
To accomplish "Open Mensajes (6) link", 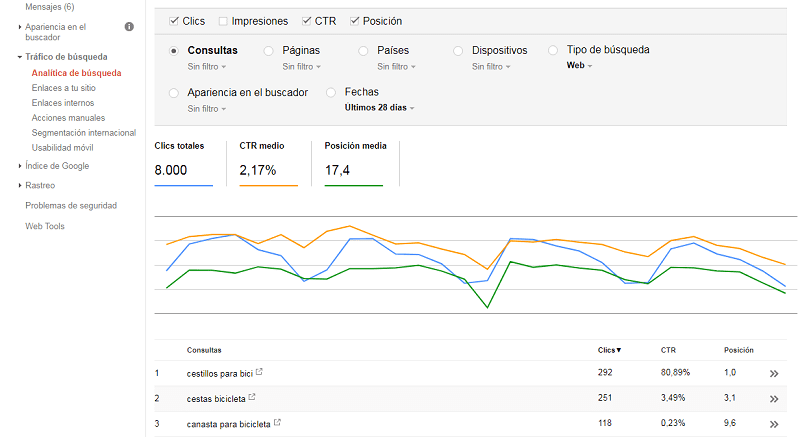I will [x=50, y=7].
